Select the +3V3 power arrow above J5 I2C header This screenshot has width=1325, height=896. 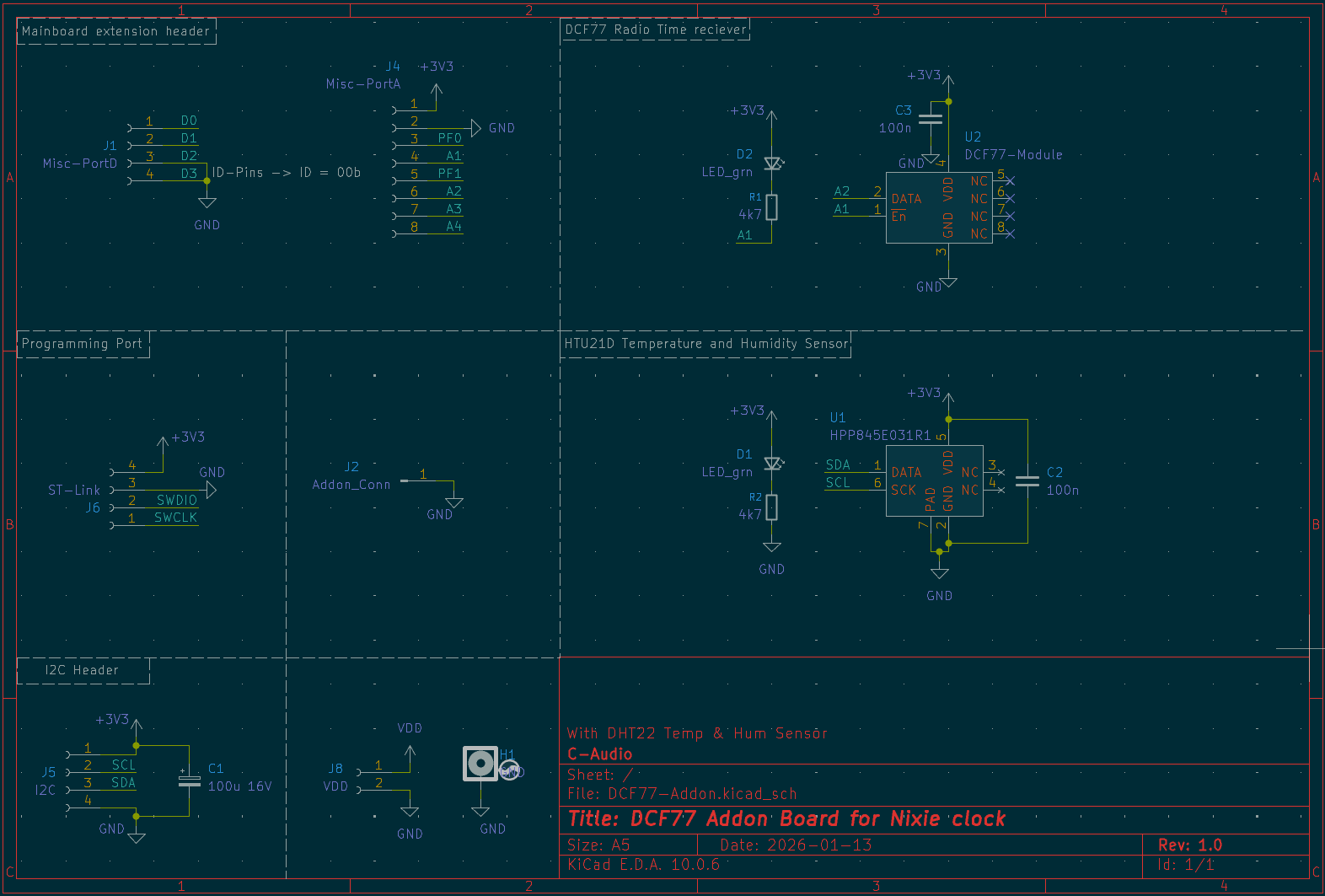coord(137,727)
